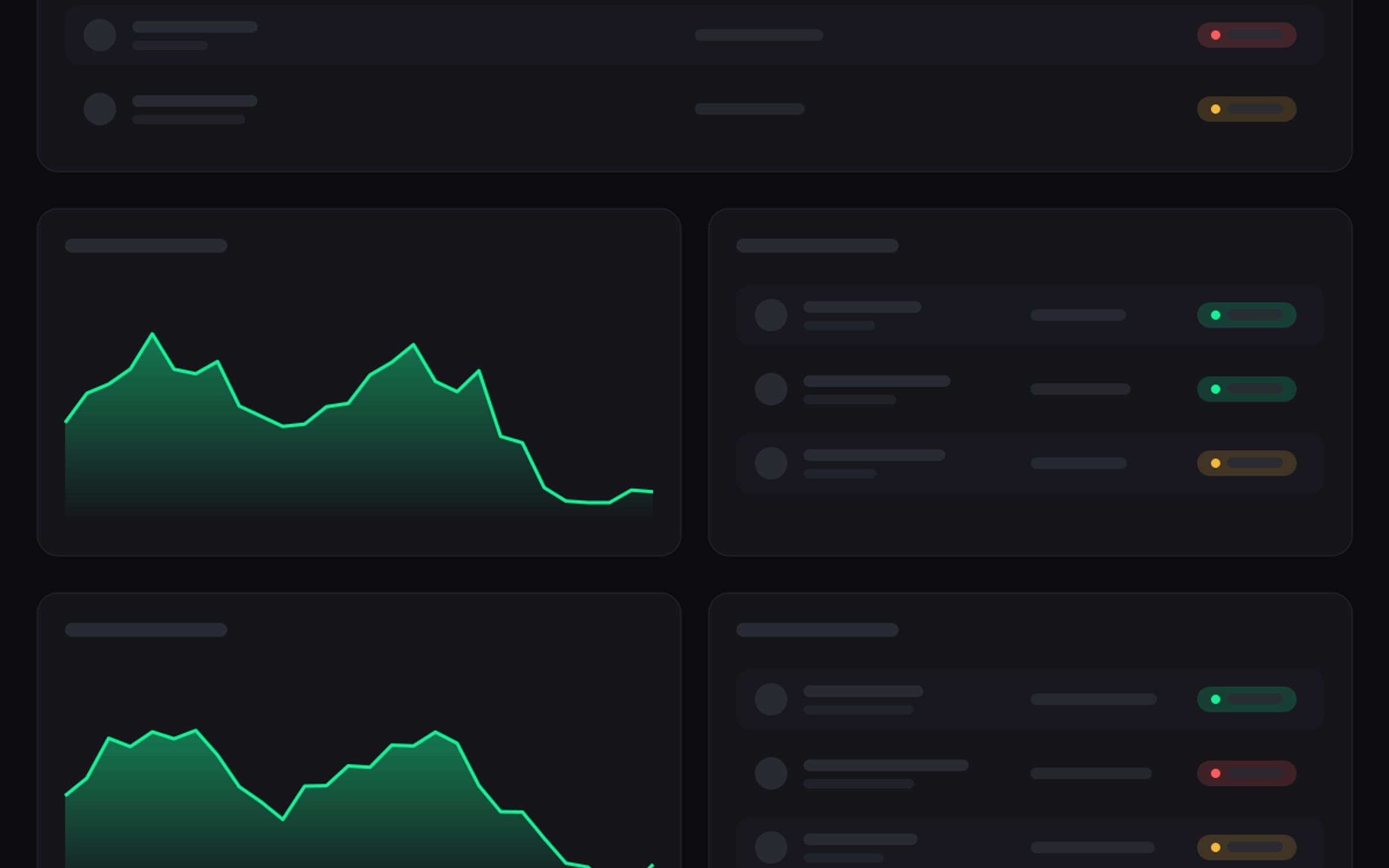This screenshot has height=868, width=1389.
Task: Click the red status pill in the top full-width card
Action: point(1247,35)
